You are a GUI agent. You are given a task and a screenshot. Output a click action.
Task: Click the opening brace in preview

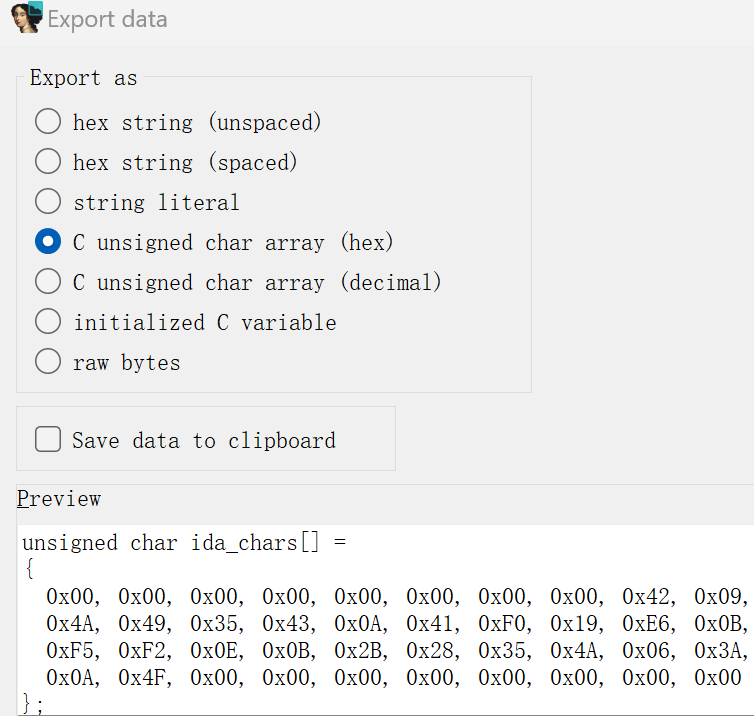tap(30, 570)
